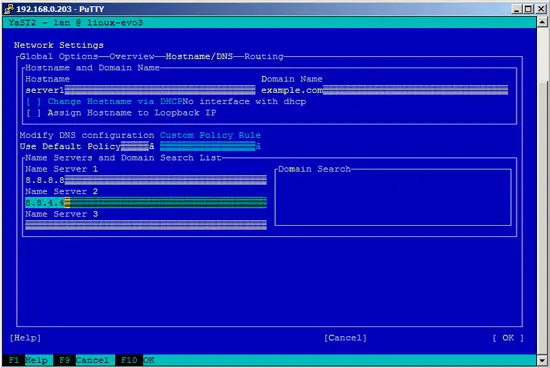The width and height of the screenshot is (550, 368).
Task: Switch to the Overview tab
Action: [132, 56]
